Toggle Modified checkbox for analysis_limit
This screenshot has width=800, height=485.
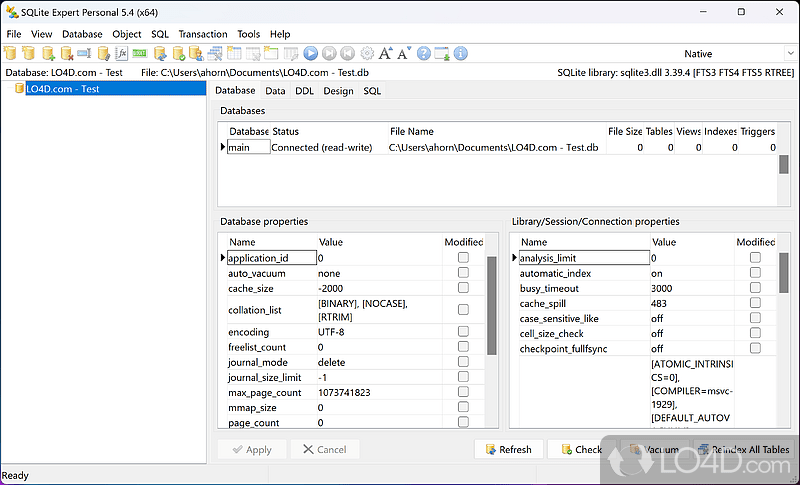(x=755, y=258)
